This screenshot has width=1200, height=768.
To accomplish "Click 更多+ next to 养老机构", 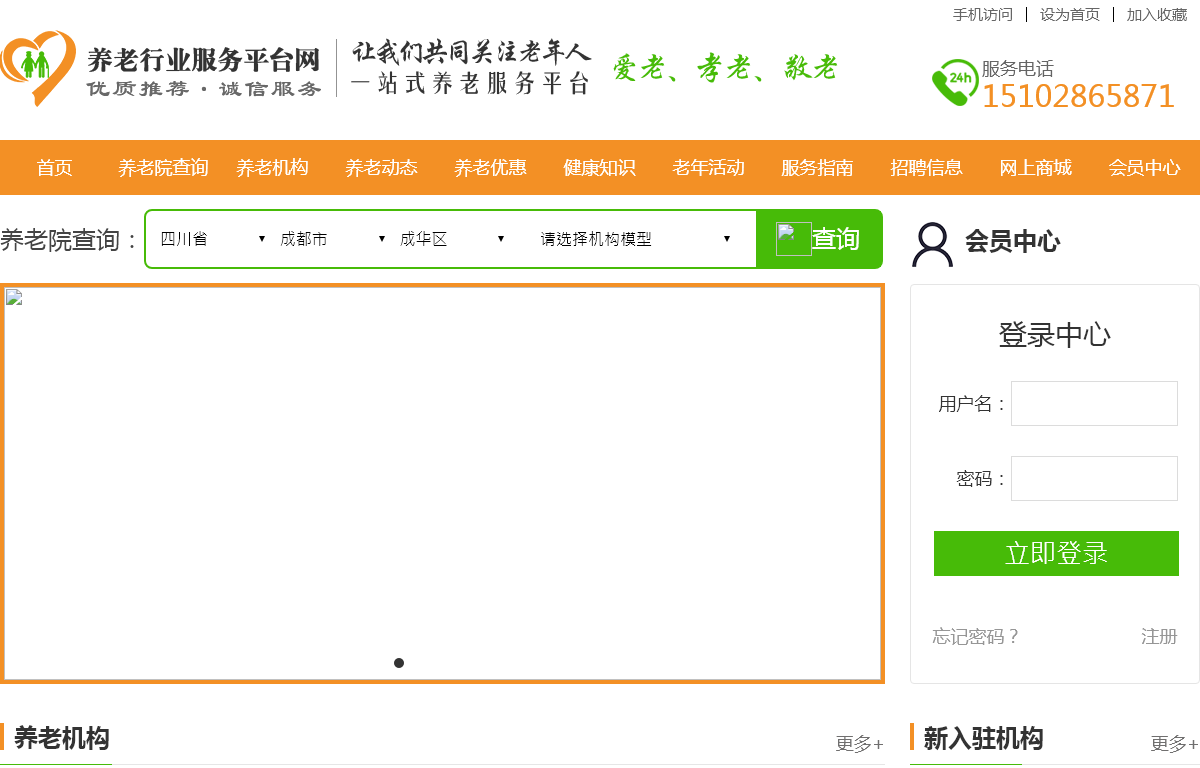I will click(x=859, y=744).
